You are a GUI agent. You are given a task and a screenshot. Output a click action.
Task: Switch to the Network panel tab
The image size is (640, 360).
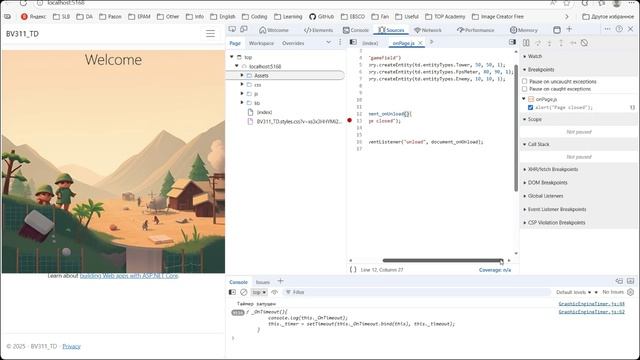pyautogui.click(x=428, y=30)
